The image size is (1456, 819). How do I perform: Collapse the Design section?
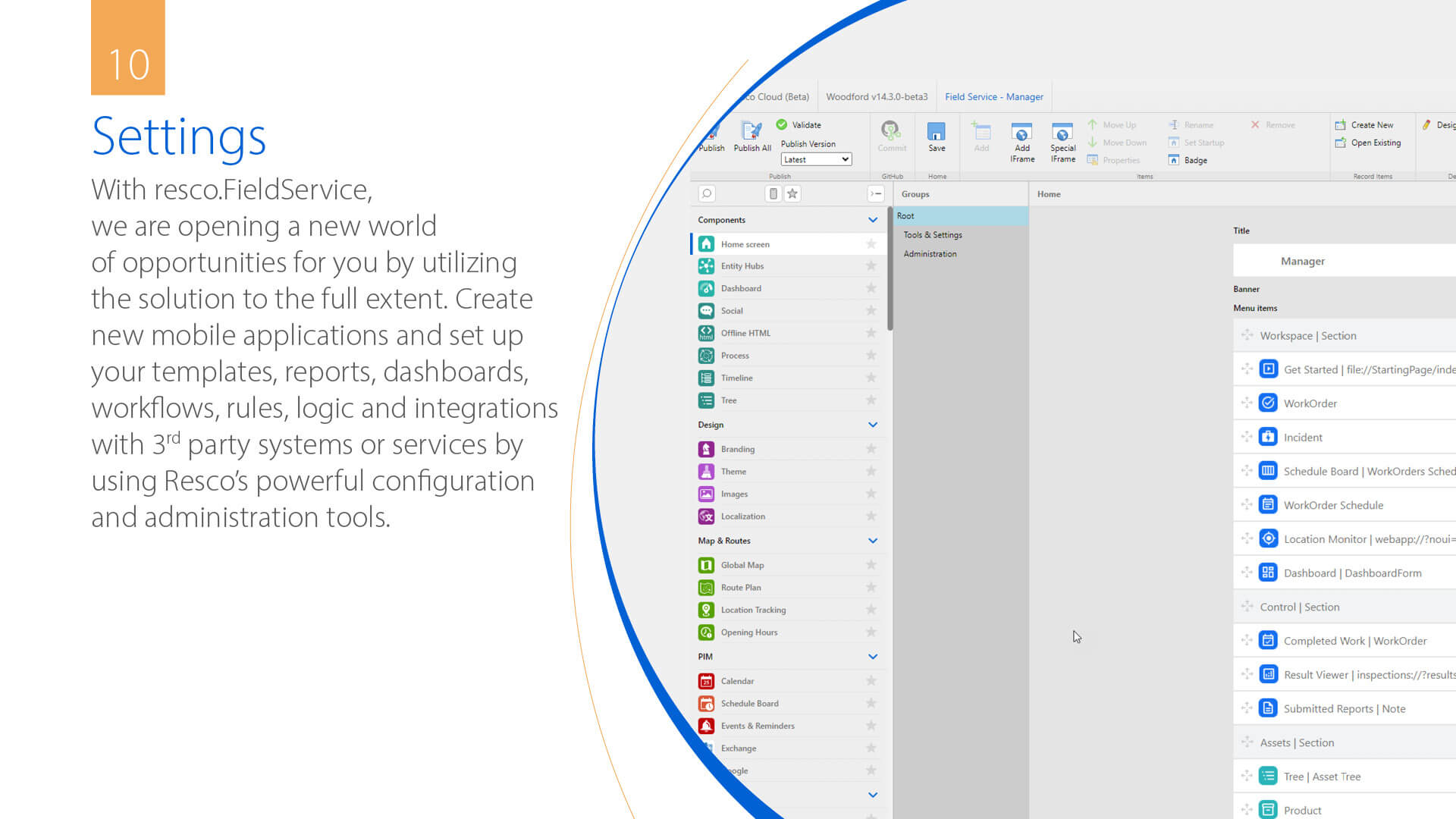873,425
